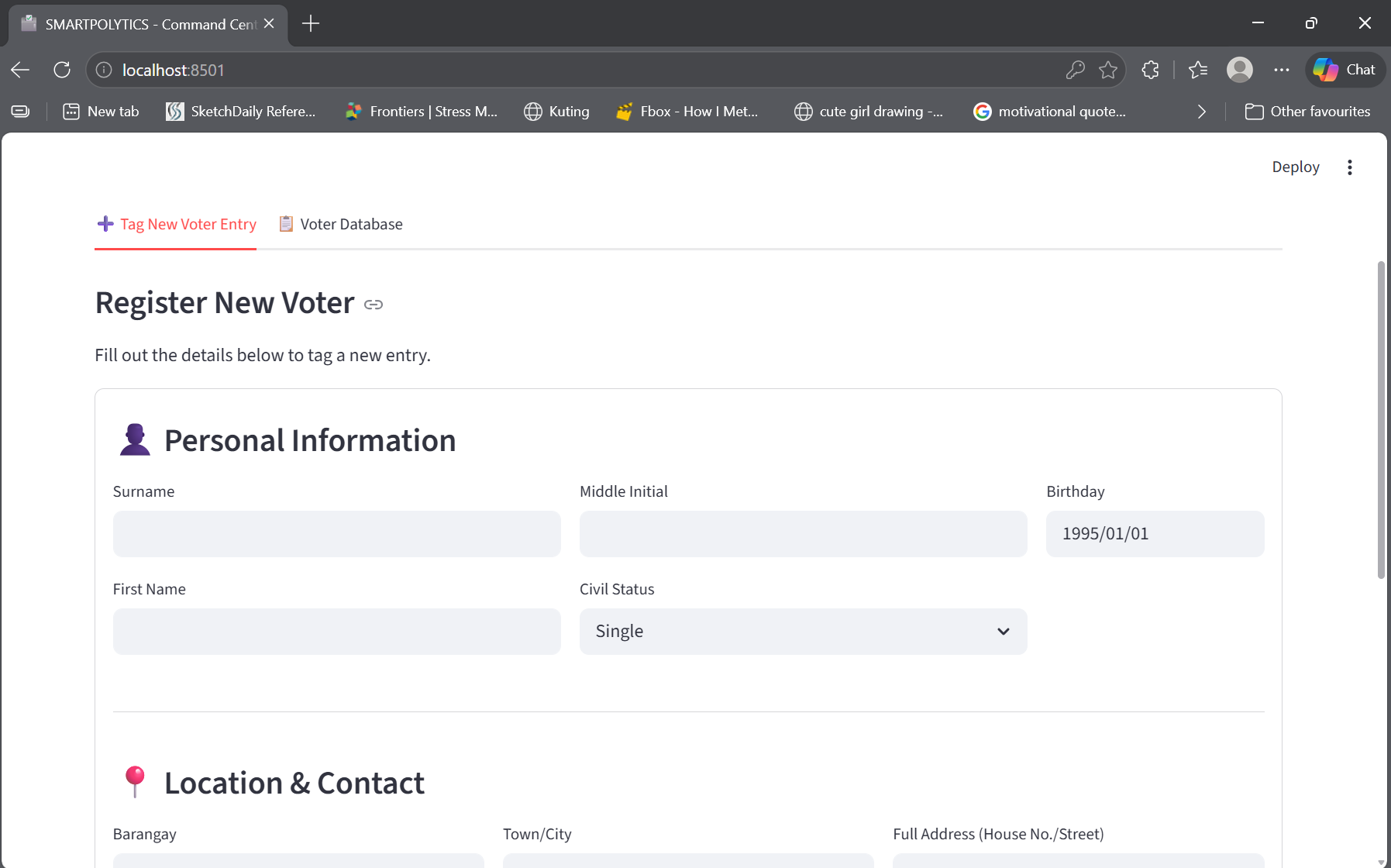
Task: Click the back navigation arrow
Action: click(19, 70)
